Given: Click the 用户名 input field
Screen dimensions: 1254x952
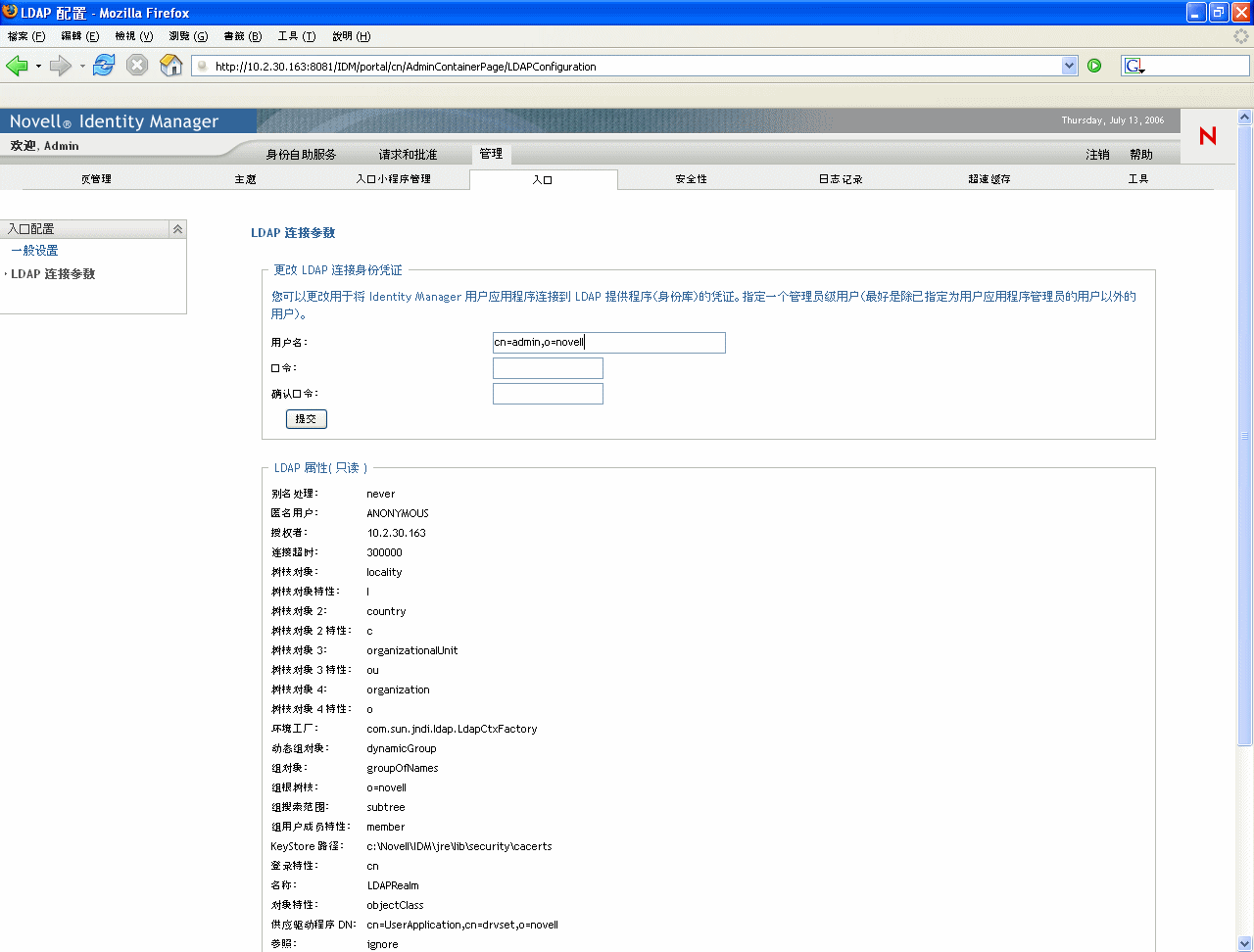Looking at the screenshot, I should coord(609,343).
